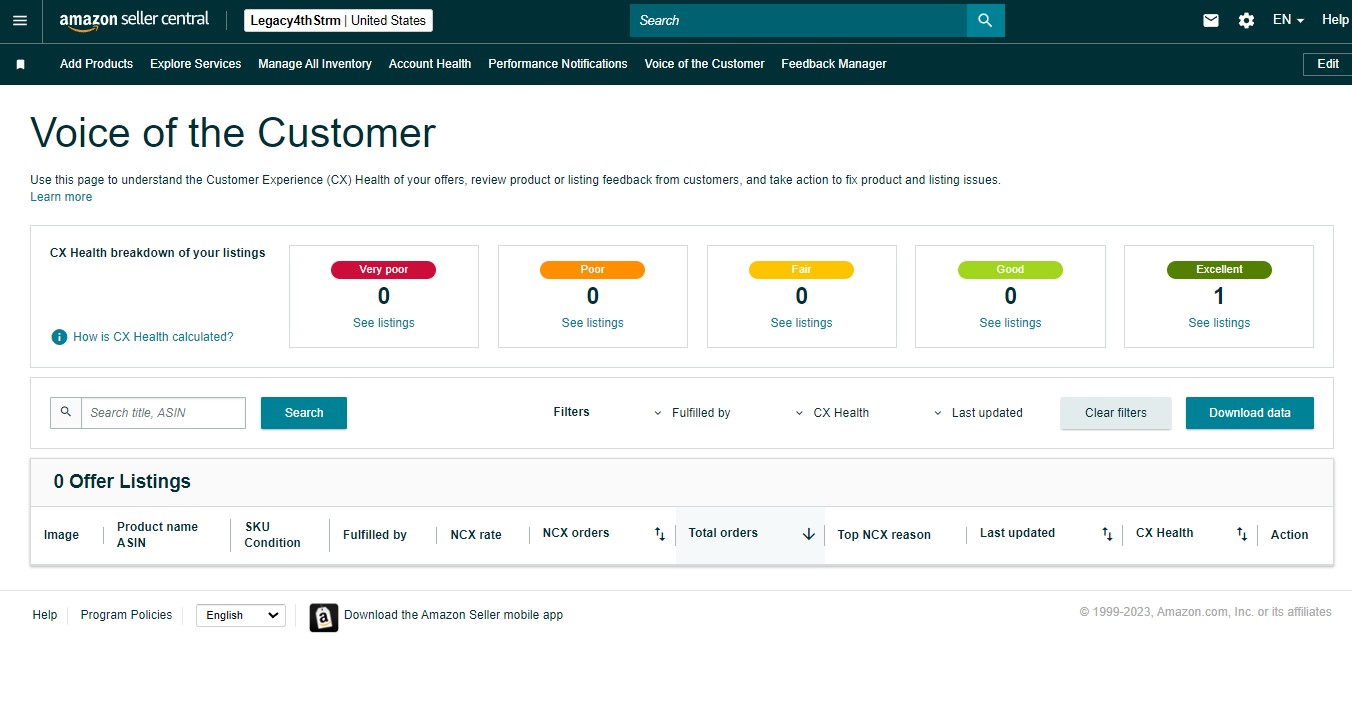Click the NCX rate column header
This screenshot has width=1352, height=714.
pos(476,535)
